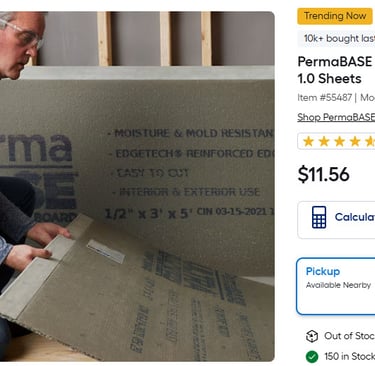Image resolution: width=375 pixels, height=366 pixels.
Task: Click the fourth gold rating star
Action: click(x=355, y=141)
